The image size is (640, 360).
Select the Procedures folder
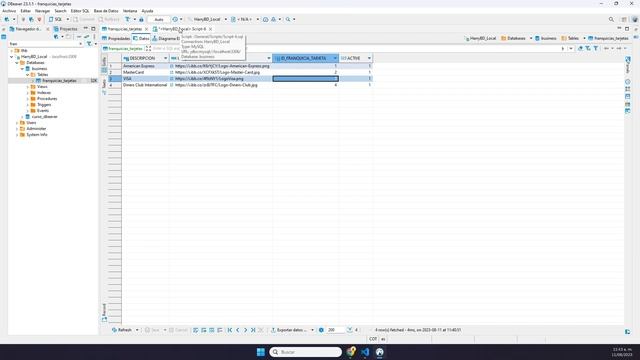(x=44, y=99)
